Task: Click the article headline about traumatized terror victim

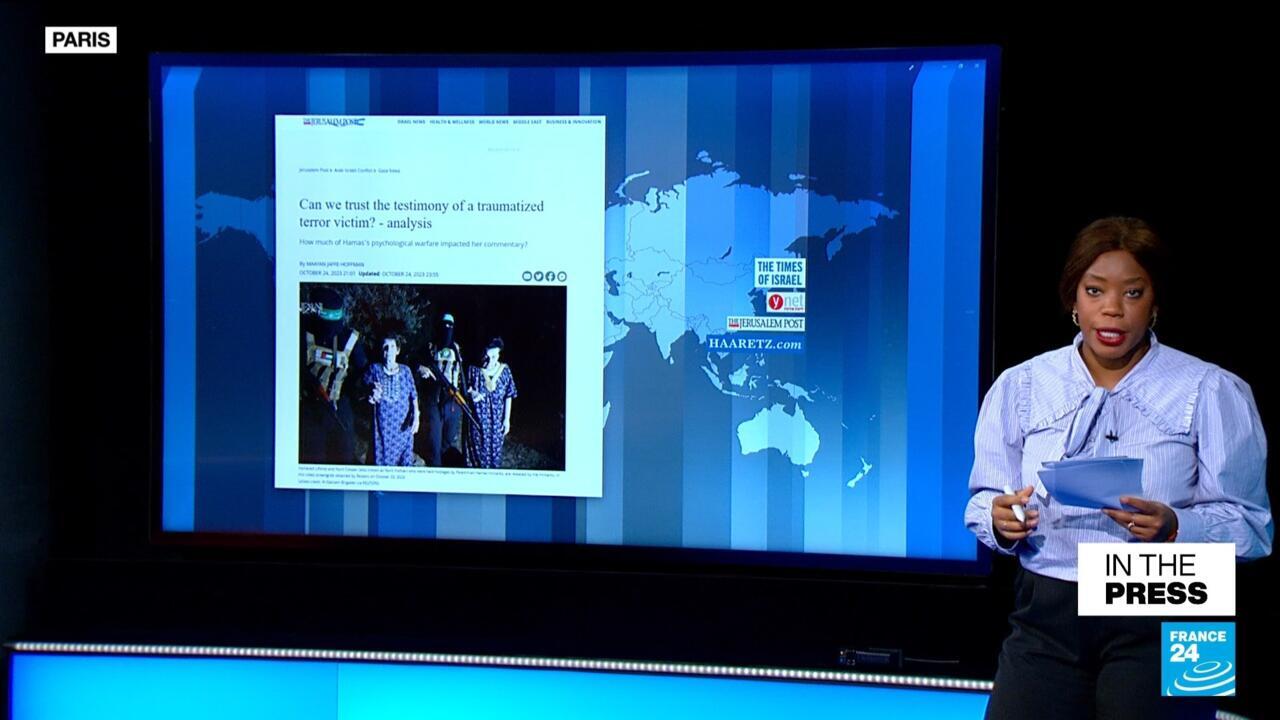Action: coord(421,214)
